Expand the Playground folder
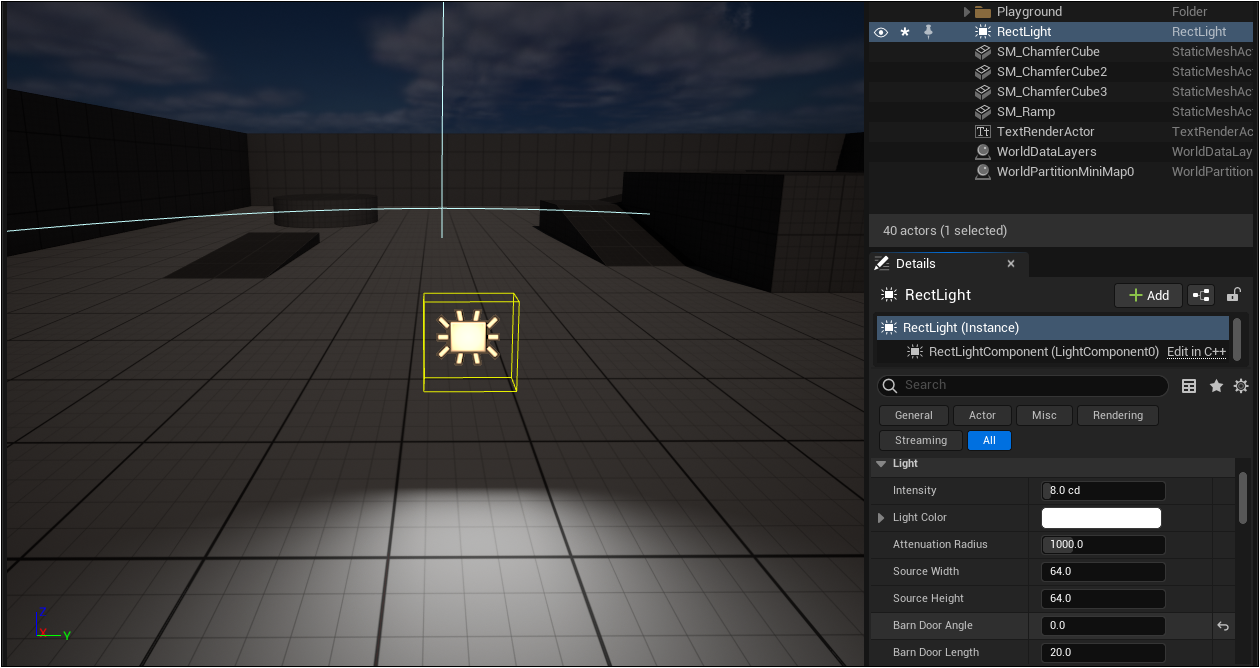 tap(967, 12)
